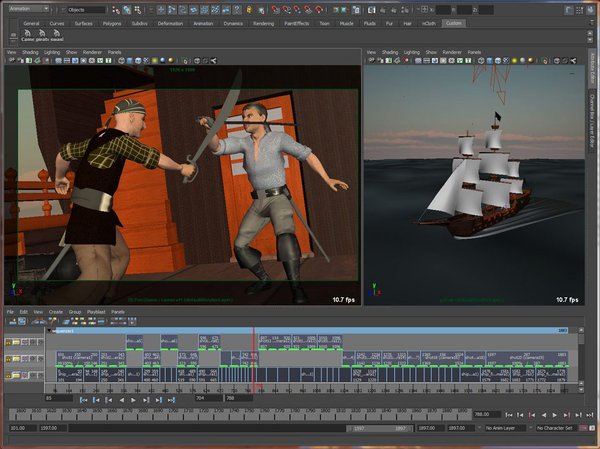Select the Custom shelf tab
This screenshot has width=600, height=449.
(x=453, y=23)
